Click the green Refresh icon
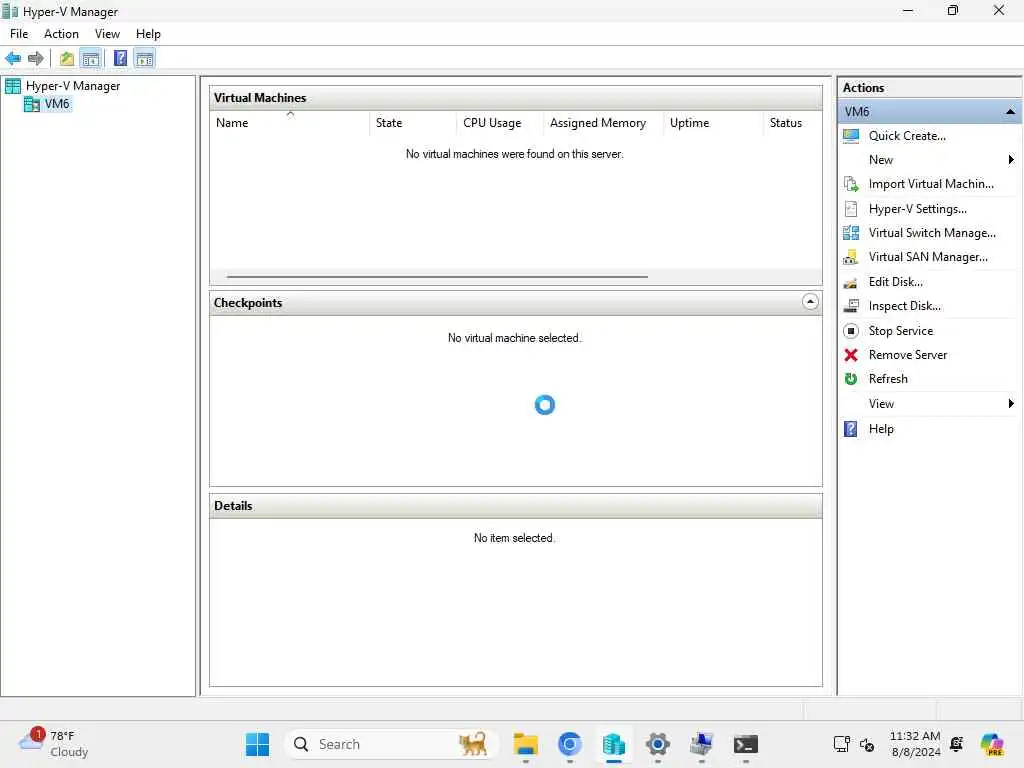1024x768 pixels. pos(851,379)
